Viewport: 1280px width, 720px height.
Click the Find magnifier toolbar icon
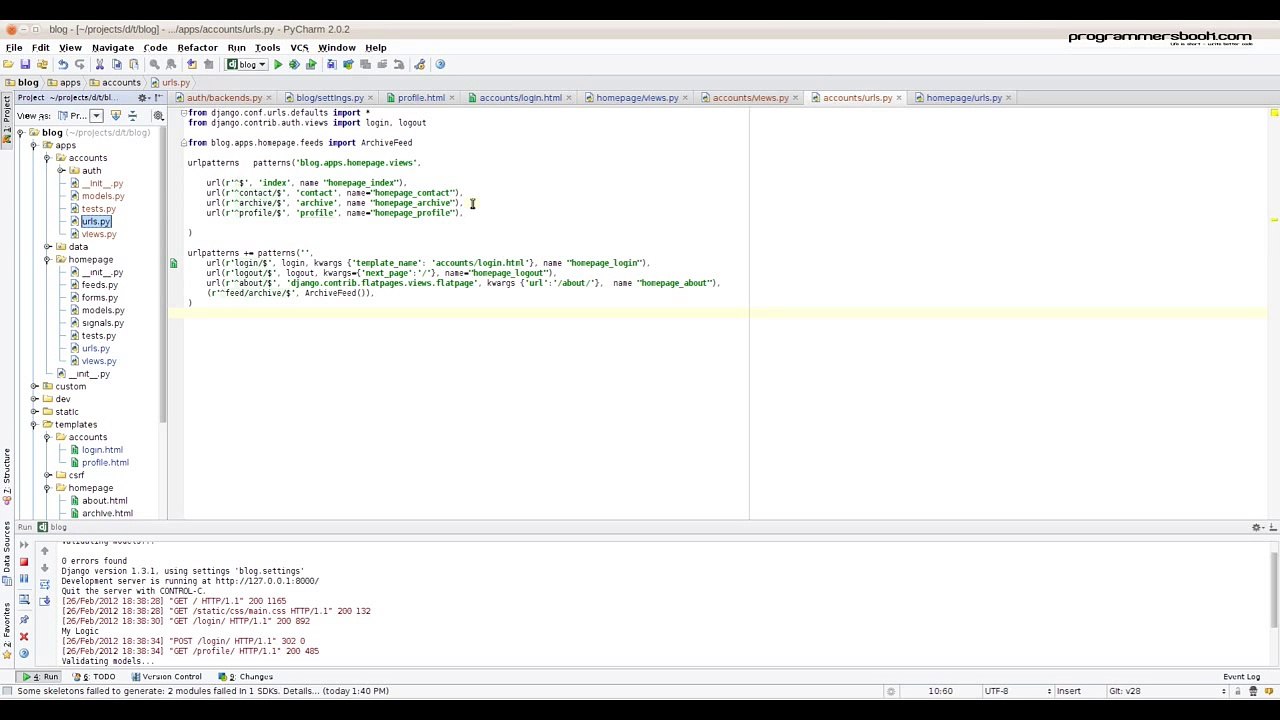(155, 65)
